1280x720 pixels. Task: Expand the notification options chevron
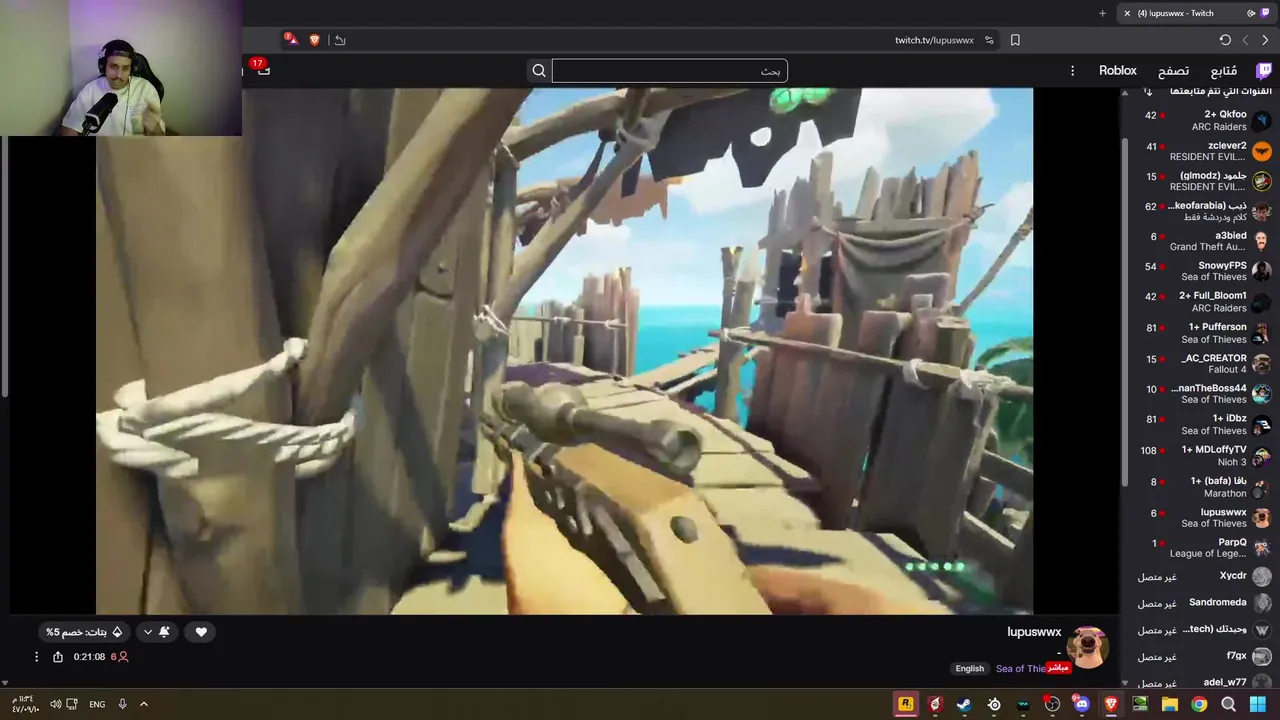coord(148,632)
